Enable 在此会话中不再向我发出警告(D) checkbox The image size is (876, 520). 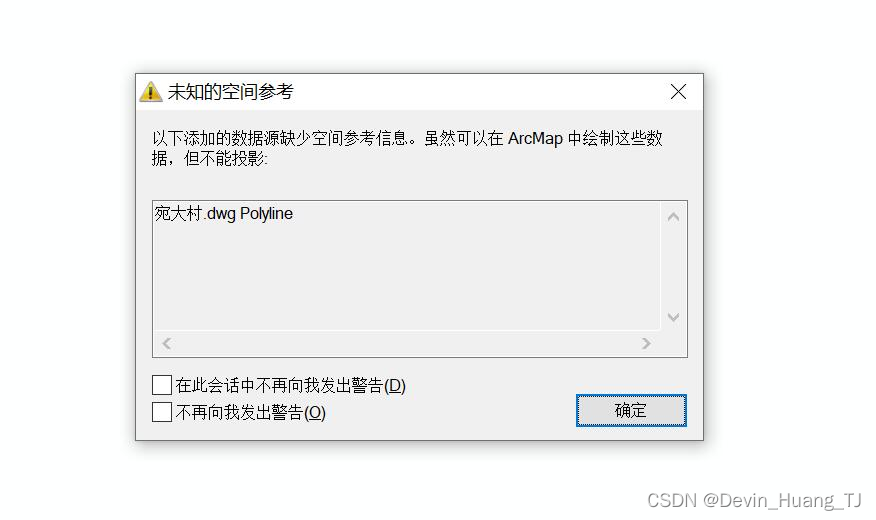tap(162, 385)
